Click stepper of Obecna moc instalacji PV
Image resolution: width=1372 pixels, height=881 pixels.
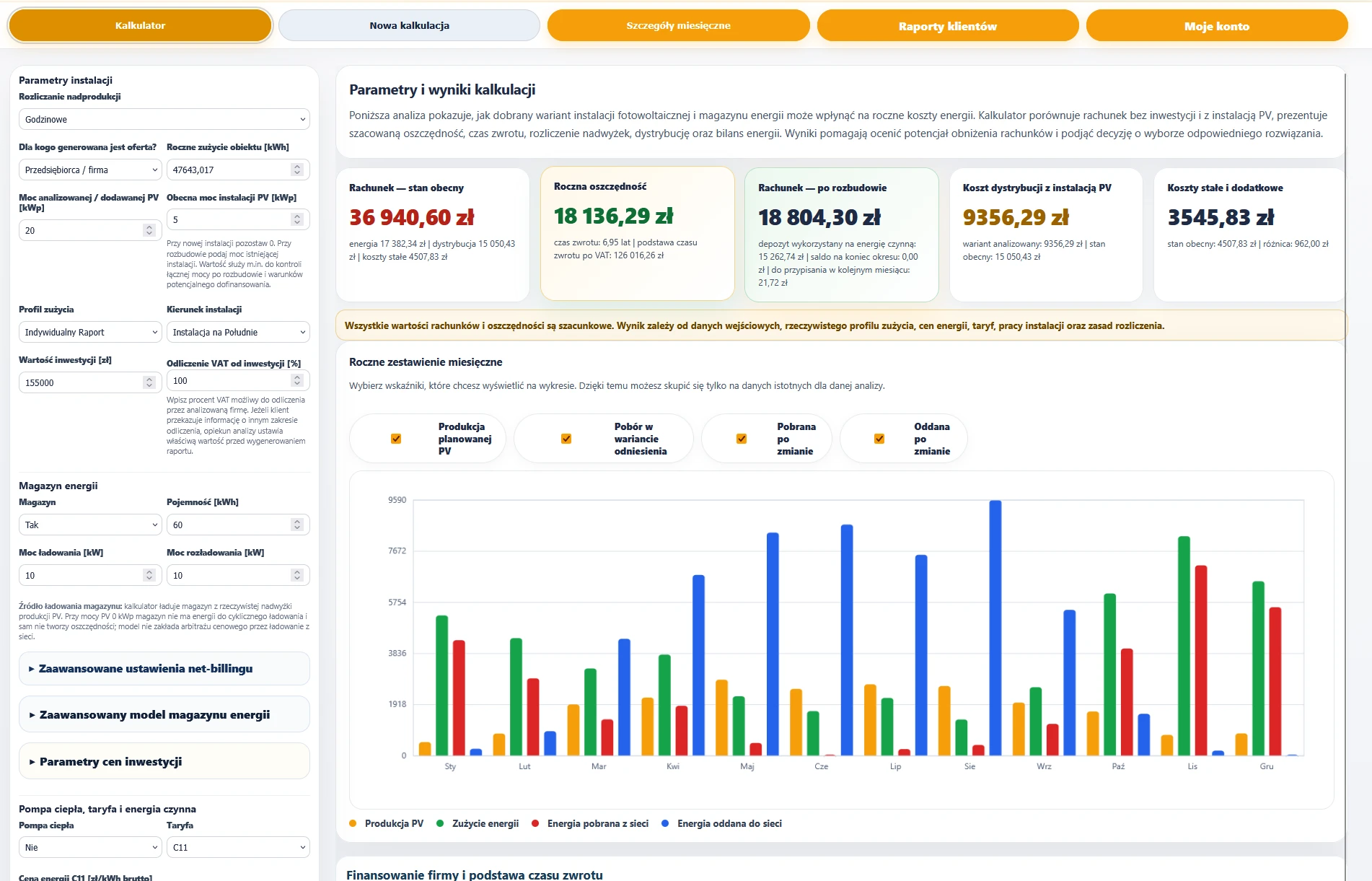point(297,219)
